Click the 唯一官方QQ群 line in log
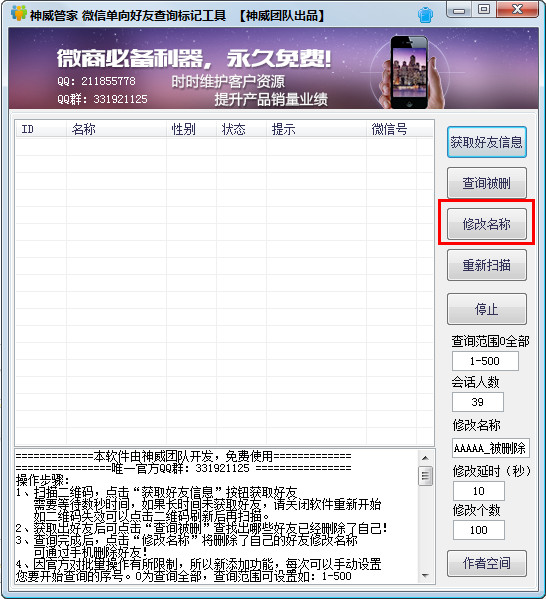 (x=183, y=468)
